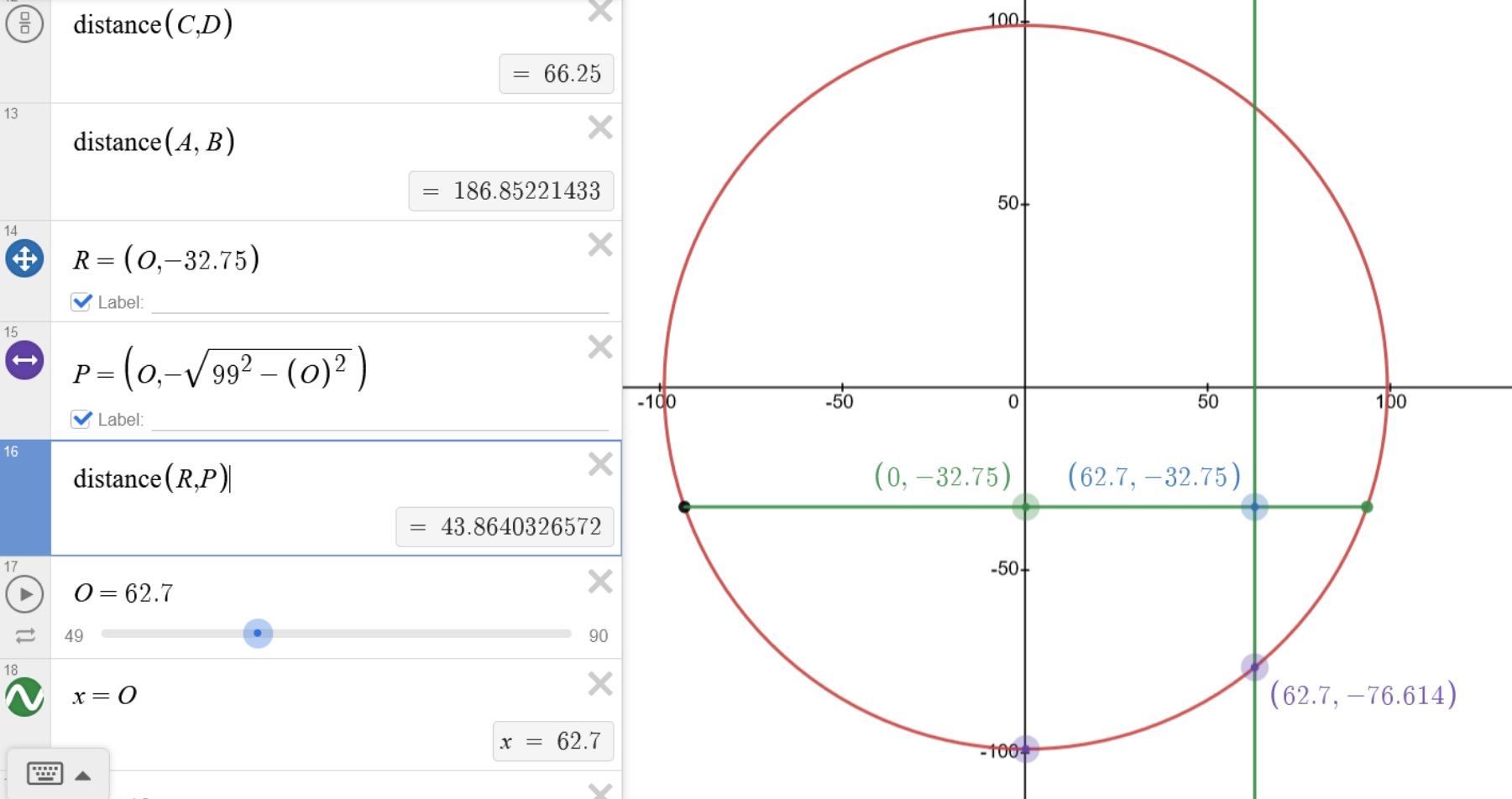The width and height of the screenshot is (1512, 799).
Task: Click the green point at (0, -32.75)
Action: pyautogui.click(x=1025, y=507)
